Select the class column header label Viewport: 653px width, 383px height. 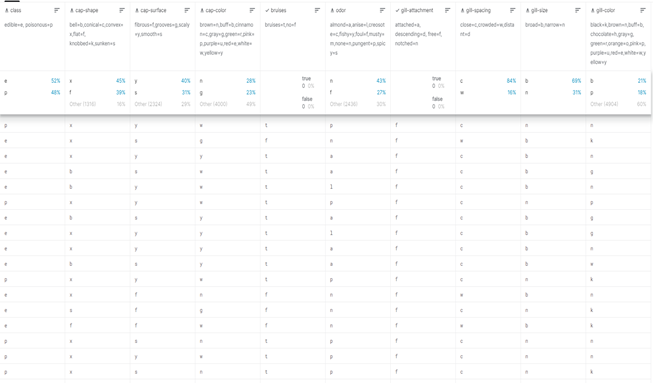[x=16, y=10]
